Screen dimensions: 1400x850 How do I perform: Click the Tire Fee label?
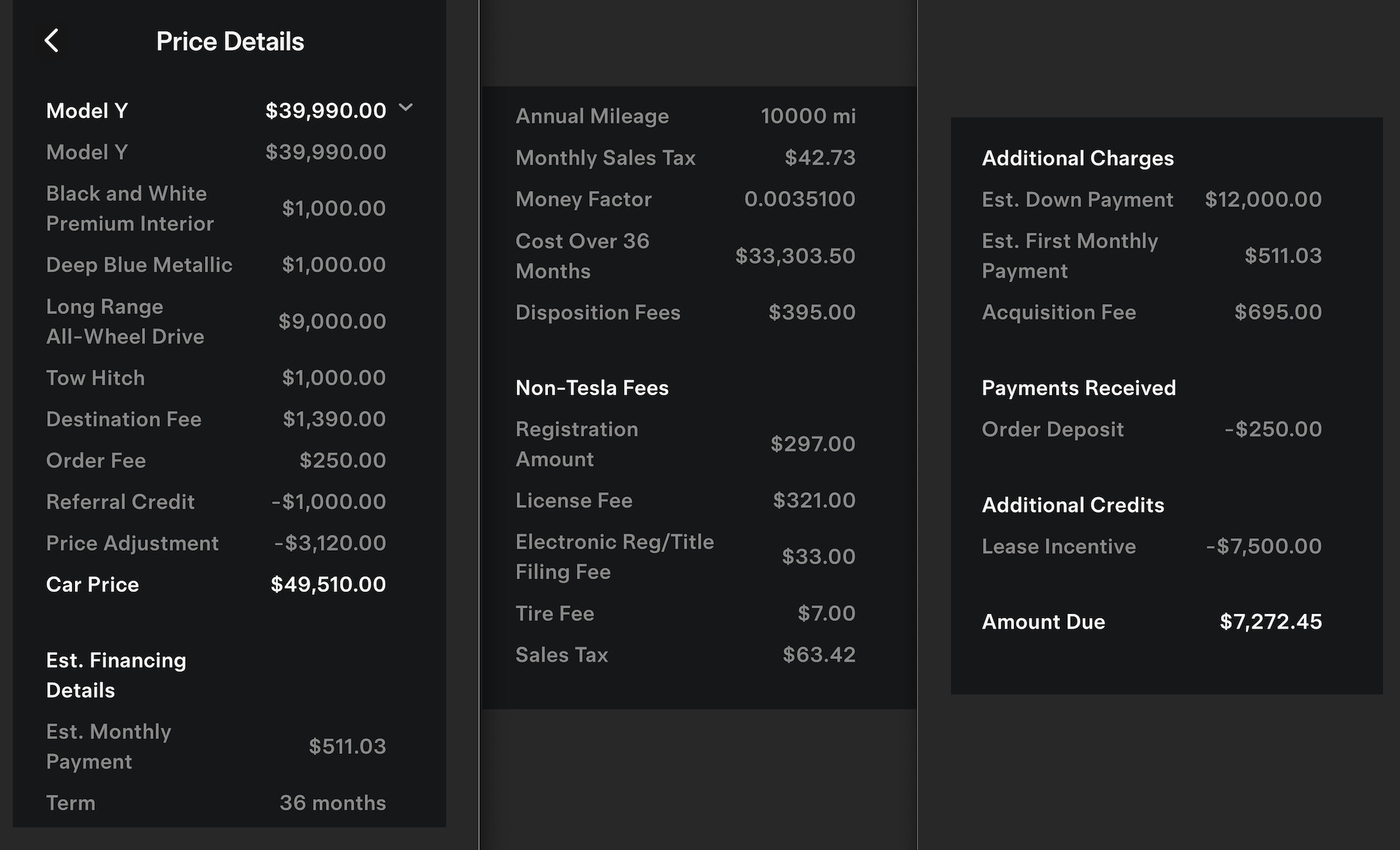coord(554,613)
